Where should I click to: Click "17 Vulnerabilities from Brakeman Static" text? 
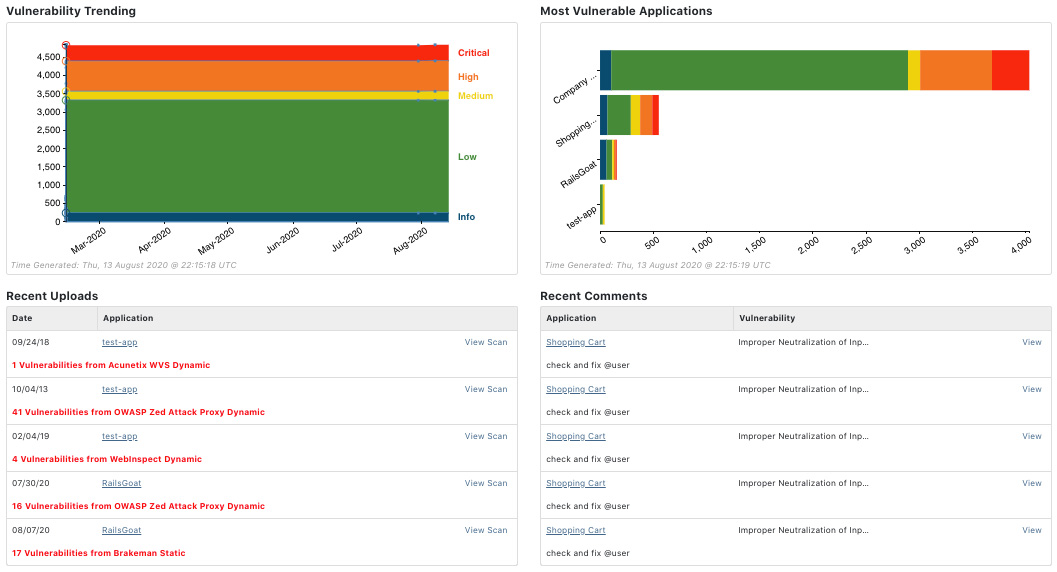coord(99,553)
